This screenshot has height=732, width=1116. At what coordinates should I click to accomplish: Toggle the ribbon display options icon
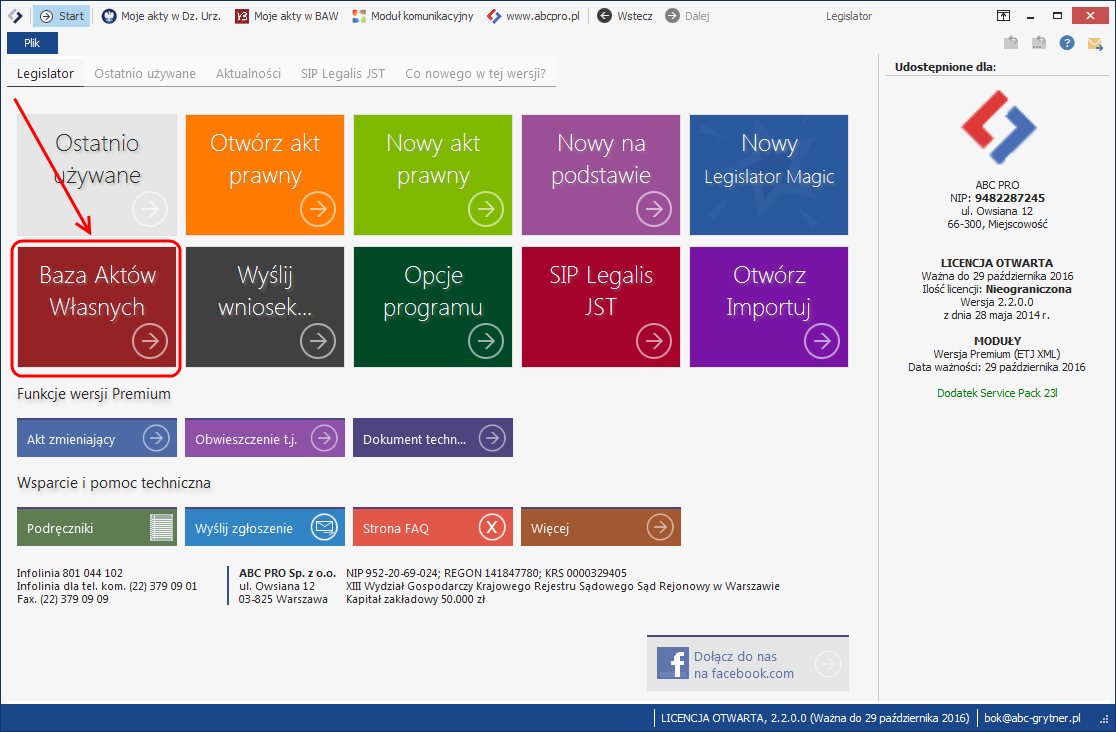pyautogui.click(x=1003, y=16)
